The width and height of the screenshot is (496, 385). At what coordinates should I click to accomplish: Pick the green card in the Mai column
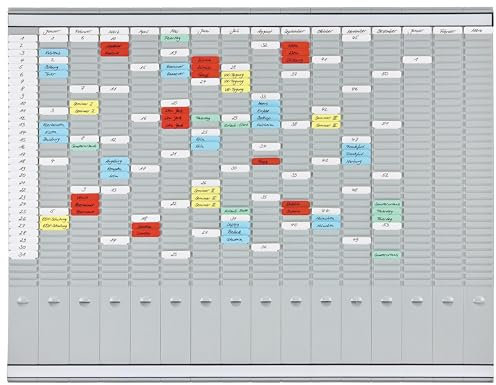[175, 38]
